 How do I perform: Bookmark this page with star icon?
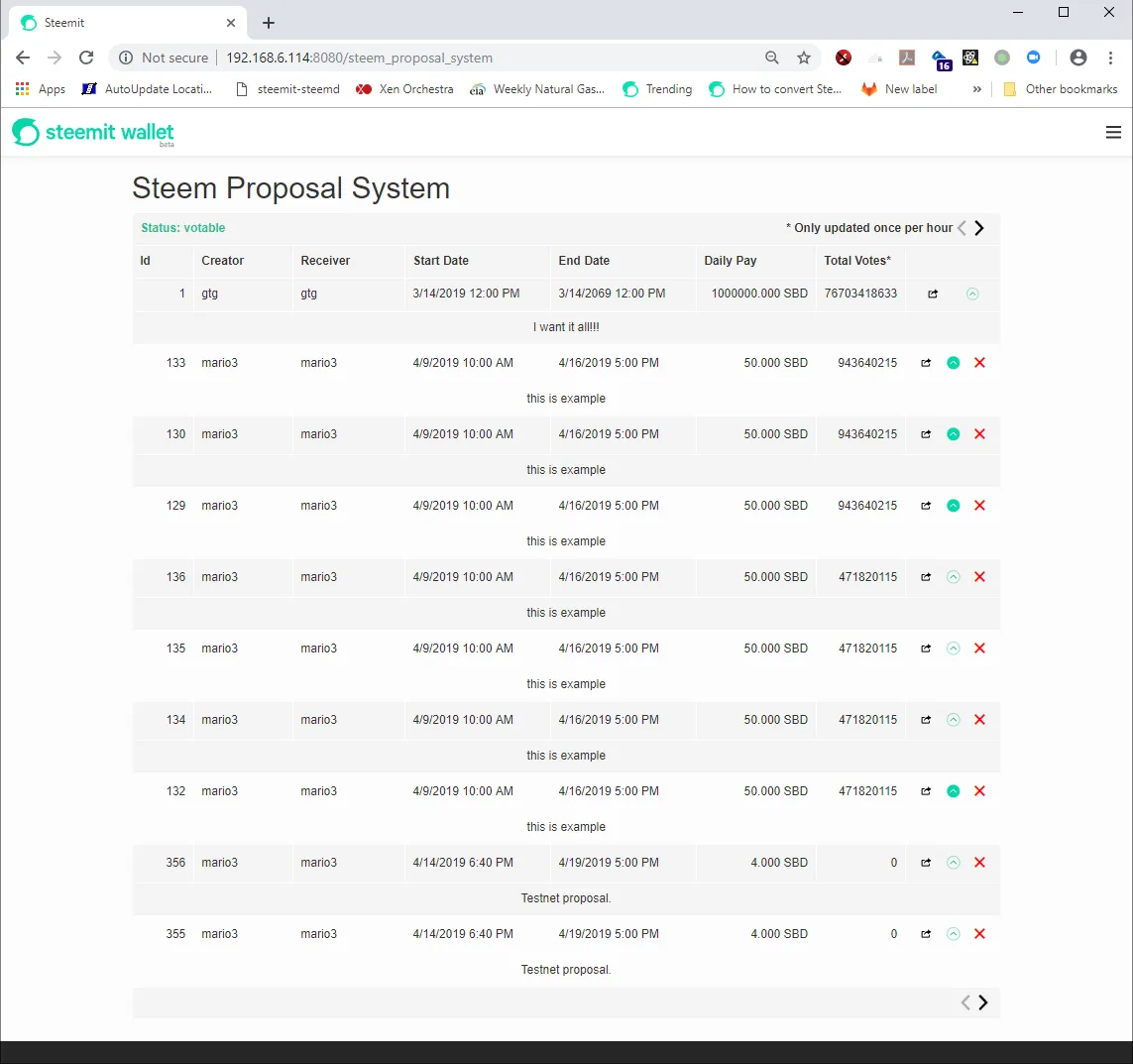point(804,58)
